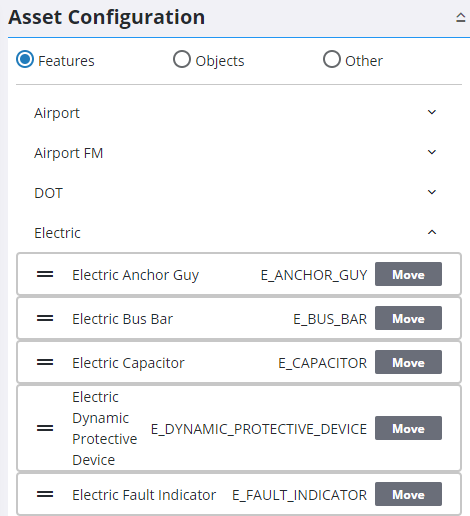The width and height of the screenshot is (470, 516).
Task: Move the E_DYNAMIC_PROTECTIVE_DEVICE asset
Action: 408,428
